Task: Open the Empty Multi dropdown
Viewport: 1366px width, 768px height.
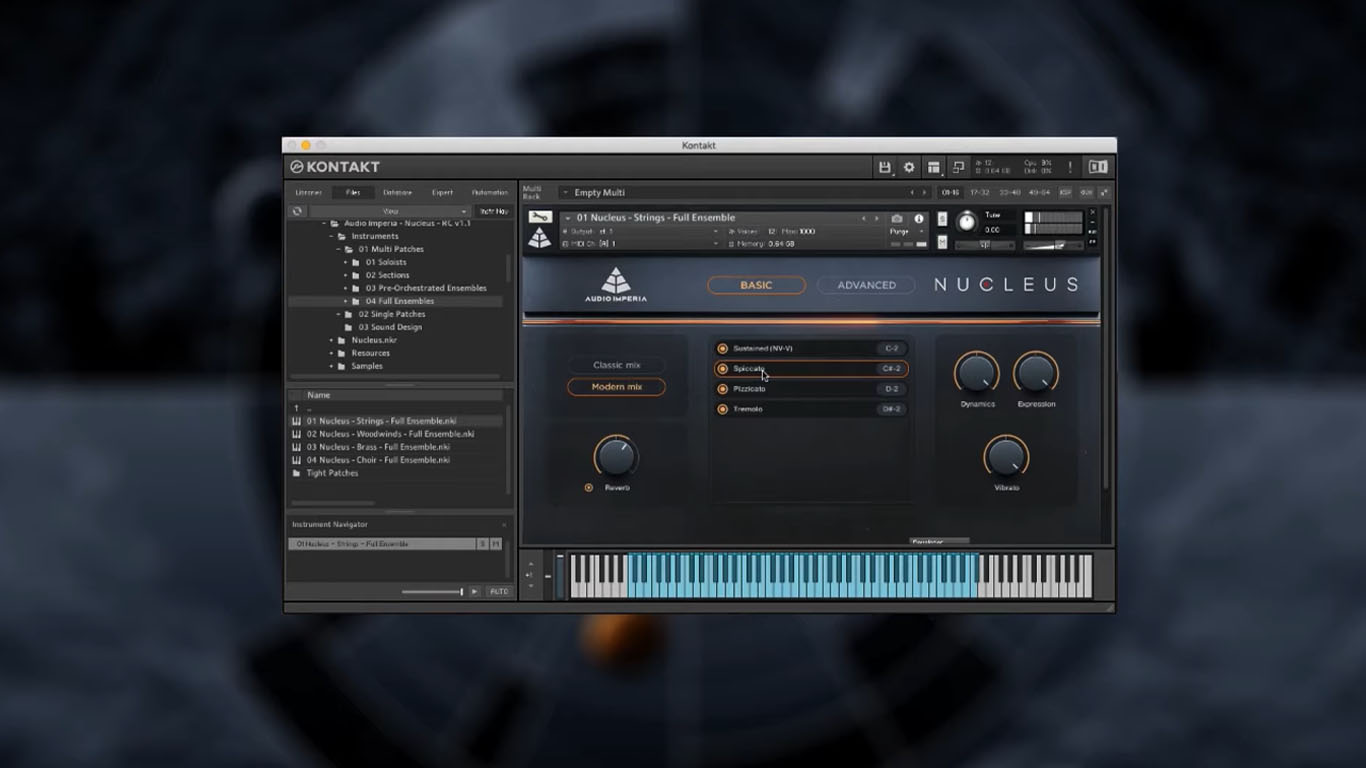Action: (x=567, y=192)
